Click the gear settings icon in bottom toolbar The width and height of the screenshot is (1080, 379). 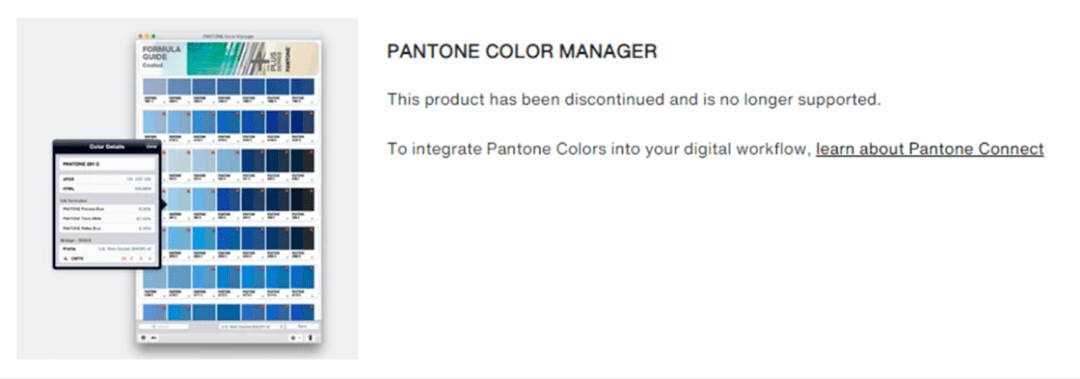click(293, 338)
